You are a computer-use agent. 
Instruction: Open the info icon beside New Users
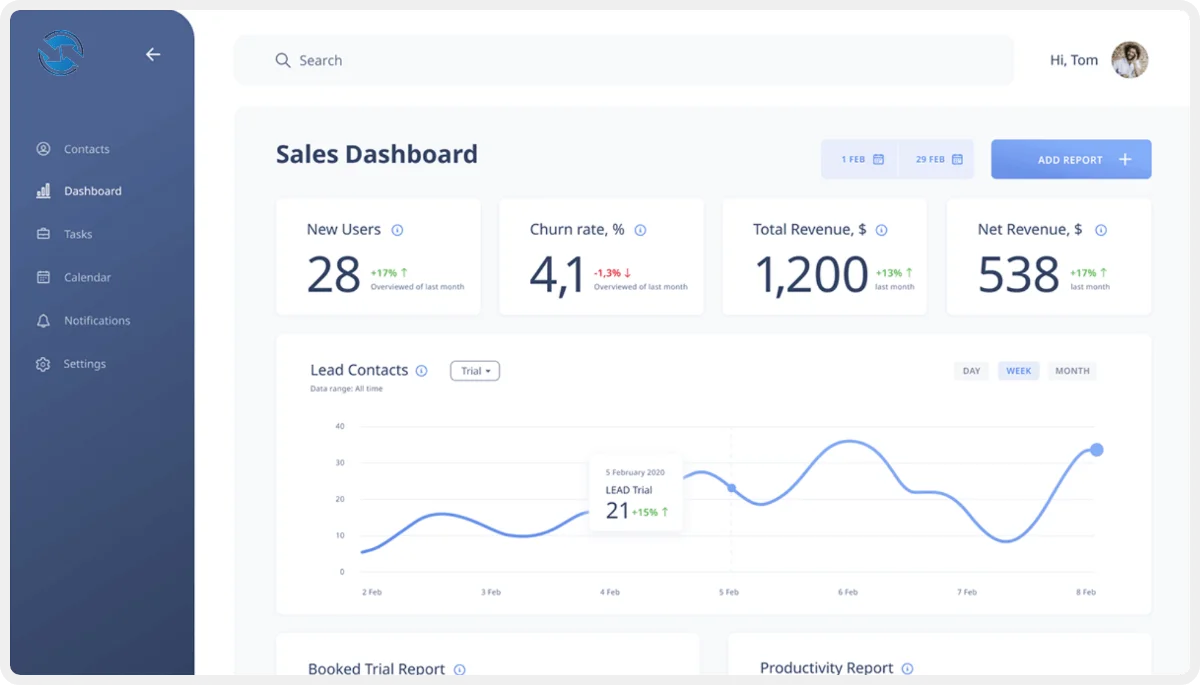tap(397, 230)
